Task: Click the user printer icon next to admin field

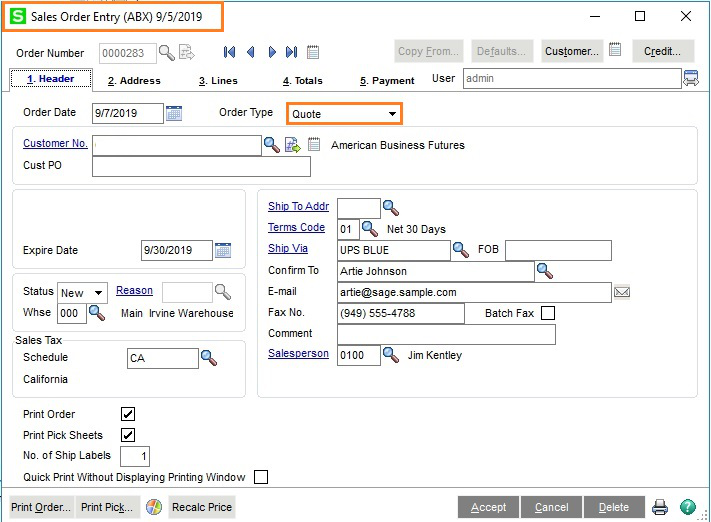Action: pyautogui.click(x=691, y=78)
